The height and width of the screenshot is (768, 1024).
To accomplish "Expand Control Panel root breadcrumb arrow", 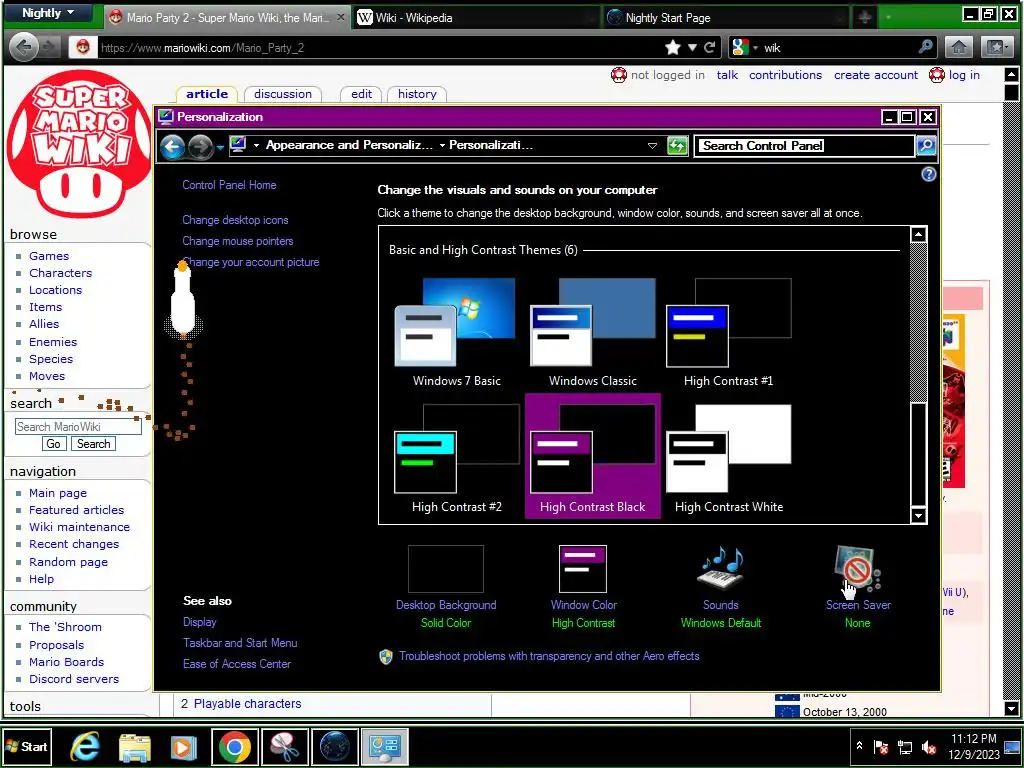I will (256, 146).
